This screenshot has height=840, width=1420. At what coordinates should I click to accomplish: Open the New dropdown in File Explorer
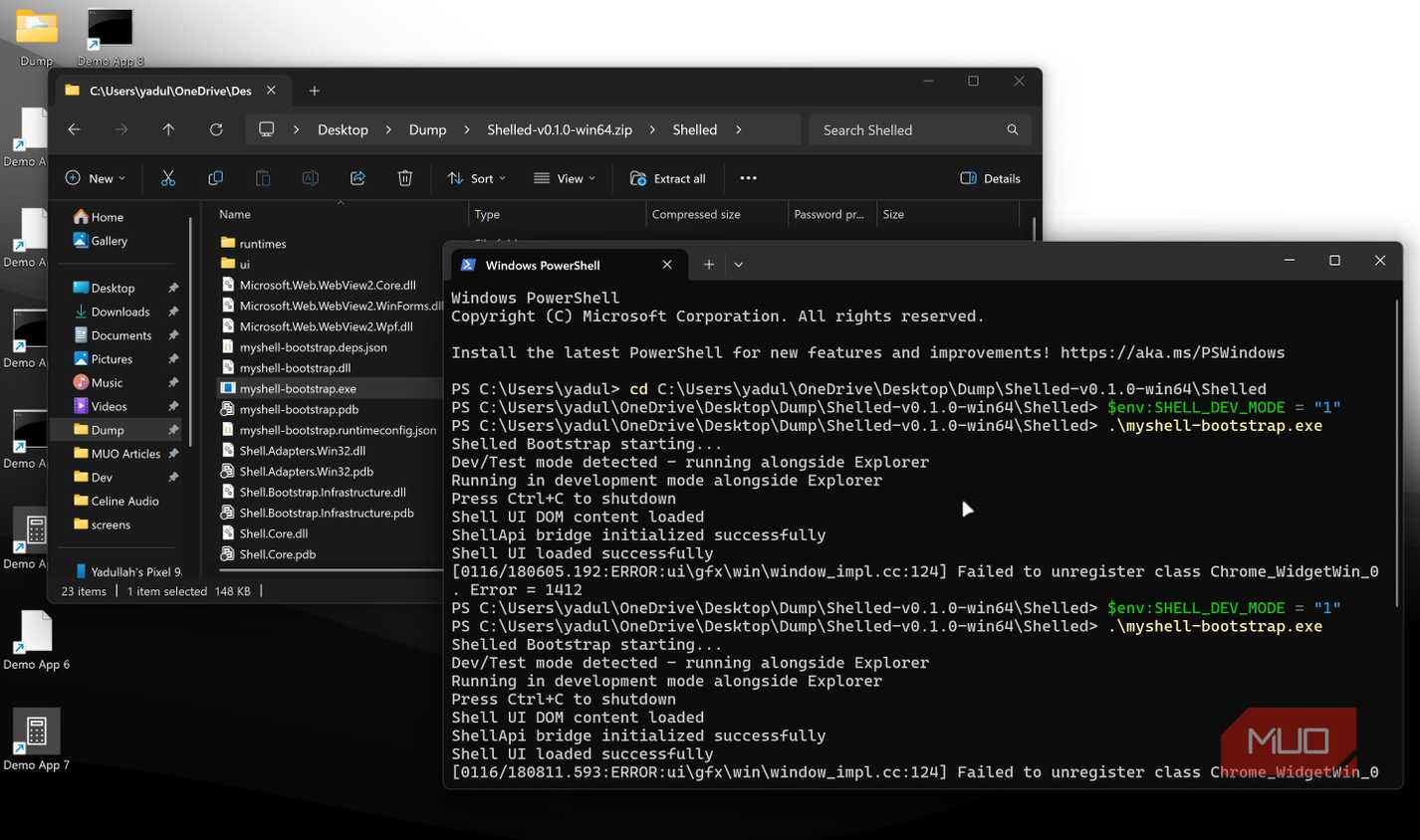(x=96, y=178)
